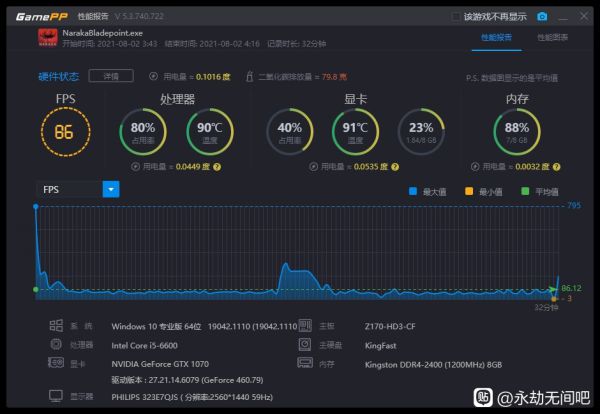Click the PHILIPS 323E7QJS monitor text
The image size is (600, 414).
point(192,397)
